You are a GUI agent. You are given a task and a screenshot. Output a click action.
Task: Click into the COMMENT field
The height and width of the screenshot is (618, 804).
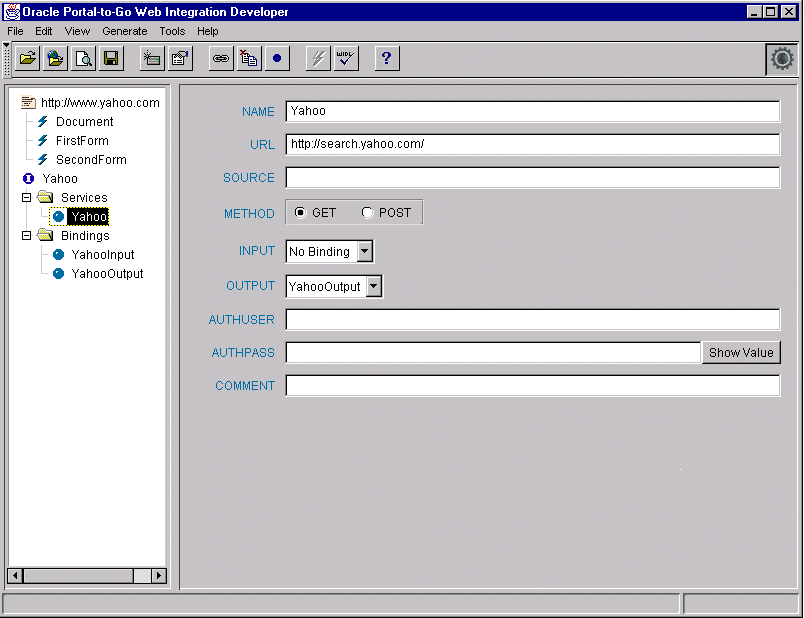(x=533, y=386)
